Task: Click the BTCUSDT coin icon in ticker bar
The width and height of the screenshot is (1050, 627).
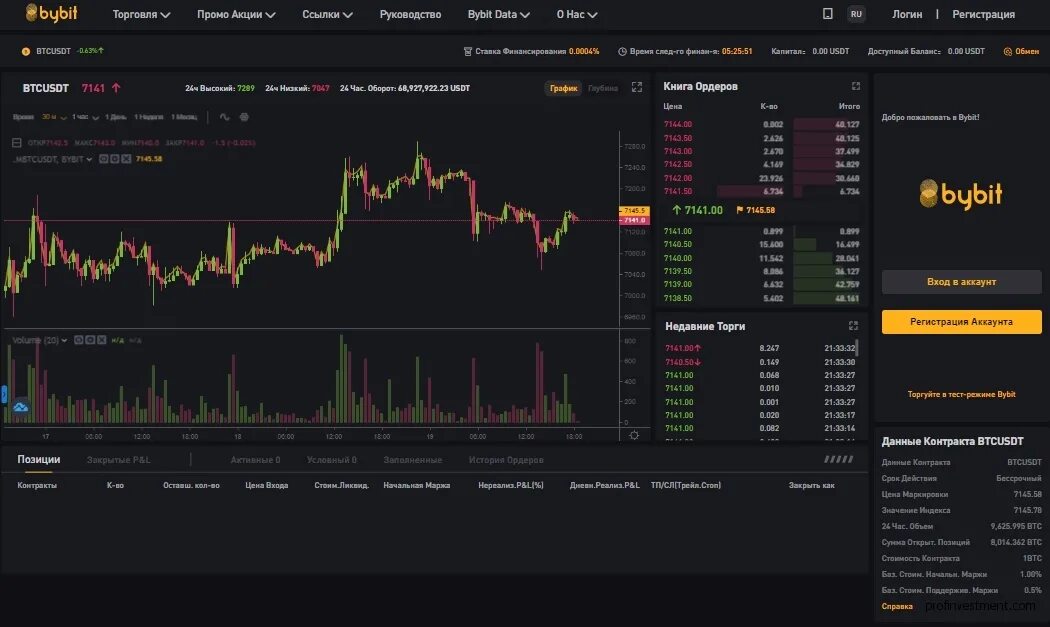Action: (x=25, y=52)
